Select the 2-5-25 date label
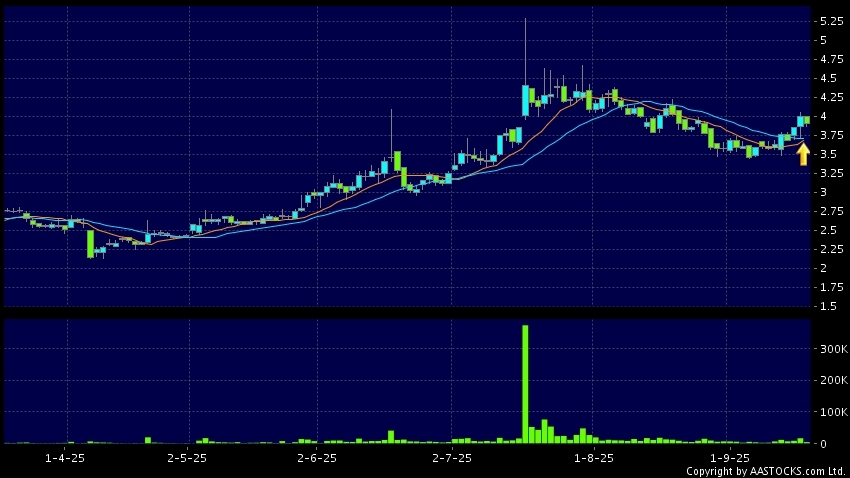This screenshot has height=478, width=850. coord(186,457)
